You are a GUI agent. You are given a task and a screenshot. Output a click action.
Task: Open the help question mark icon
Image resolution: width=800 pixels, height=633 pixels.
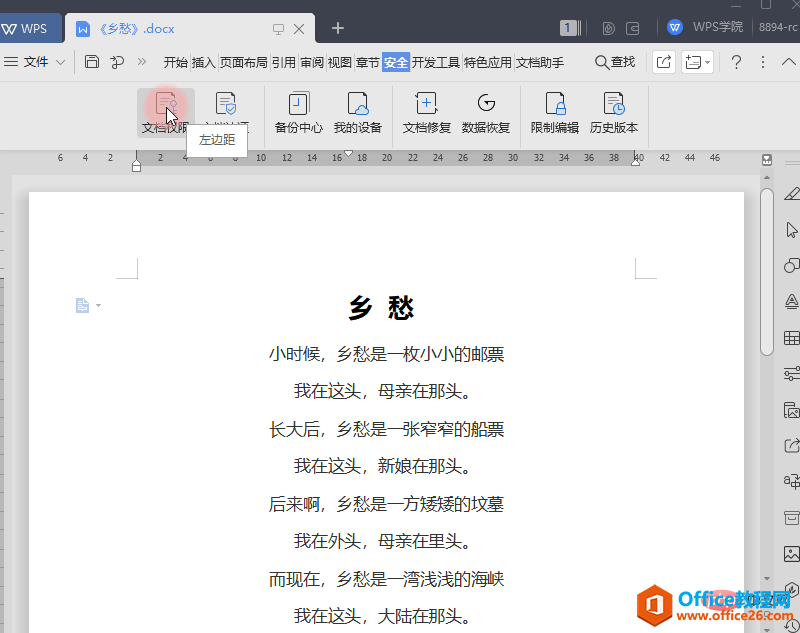click(736, 62)
